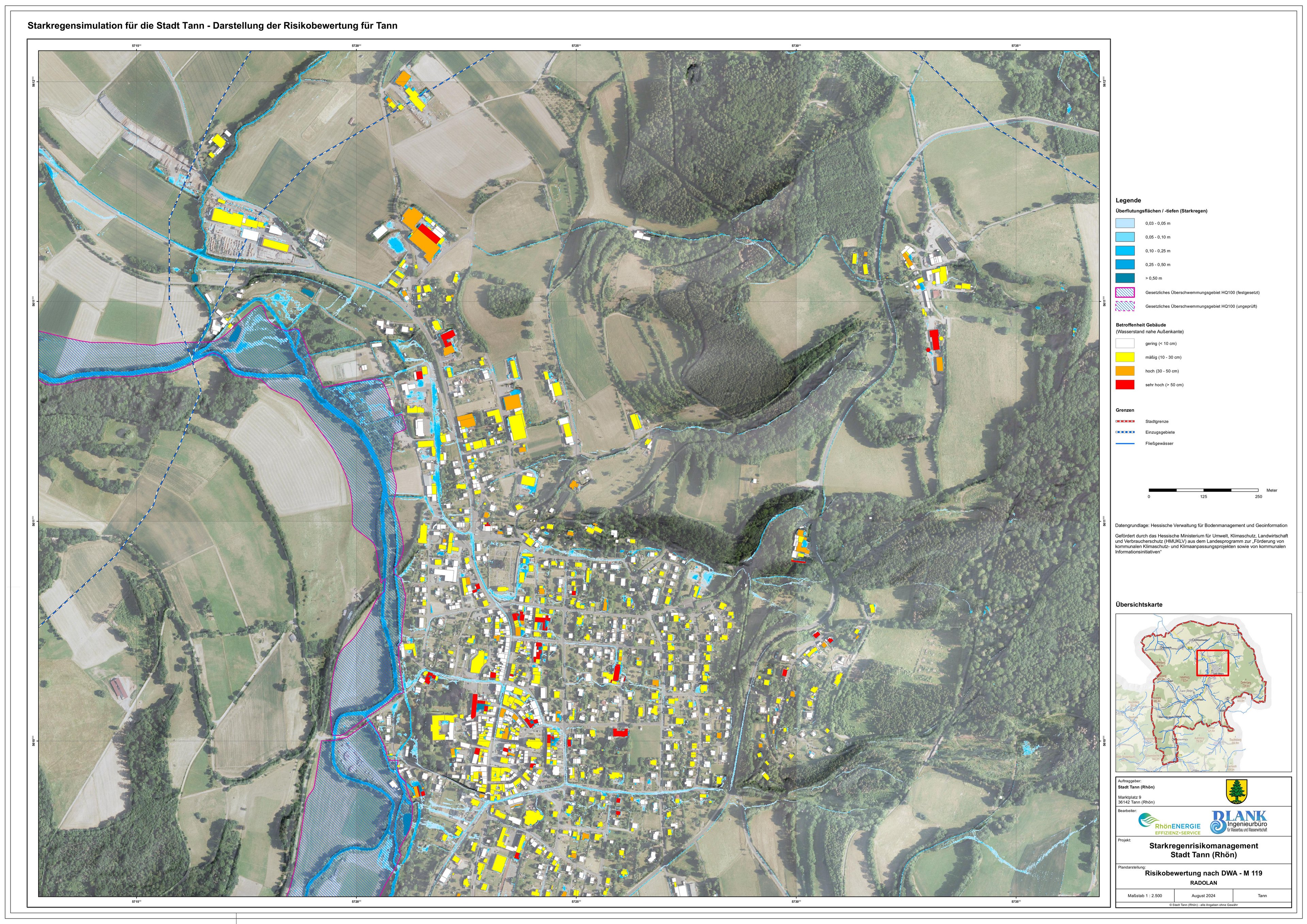Click the red sehr hoch swatch
This screenshot has height=924, width=1307.
(1125, 385)
